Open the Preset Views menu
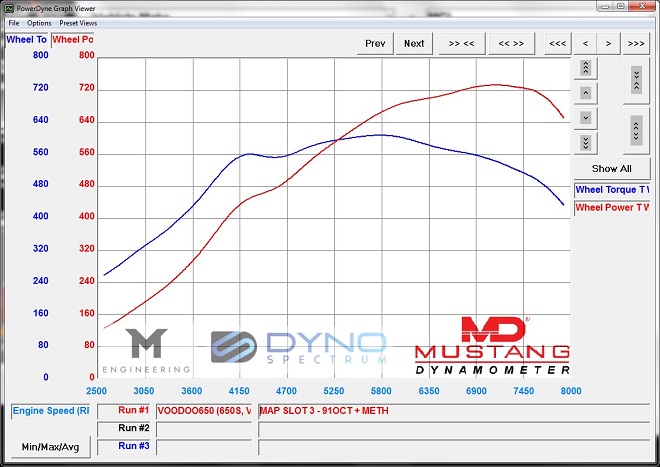The height and width of the screenshot is (467, 660). coord(77,22)
